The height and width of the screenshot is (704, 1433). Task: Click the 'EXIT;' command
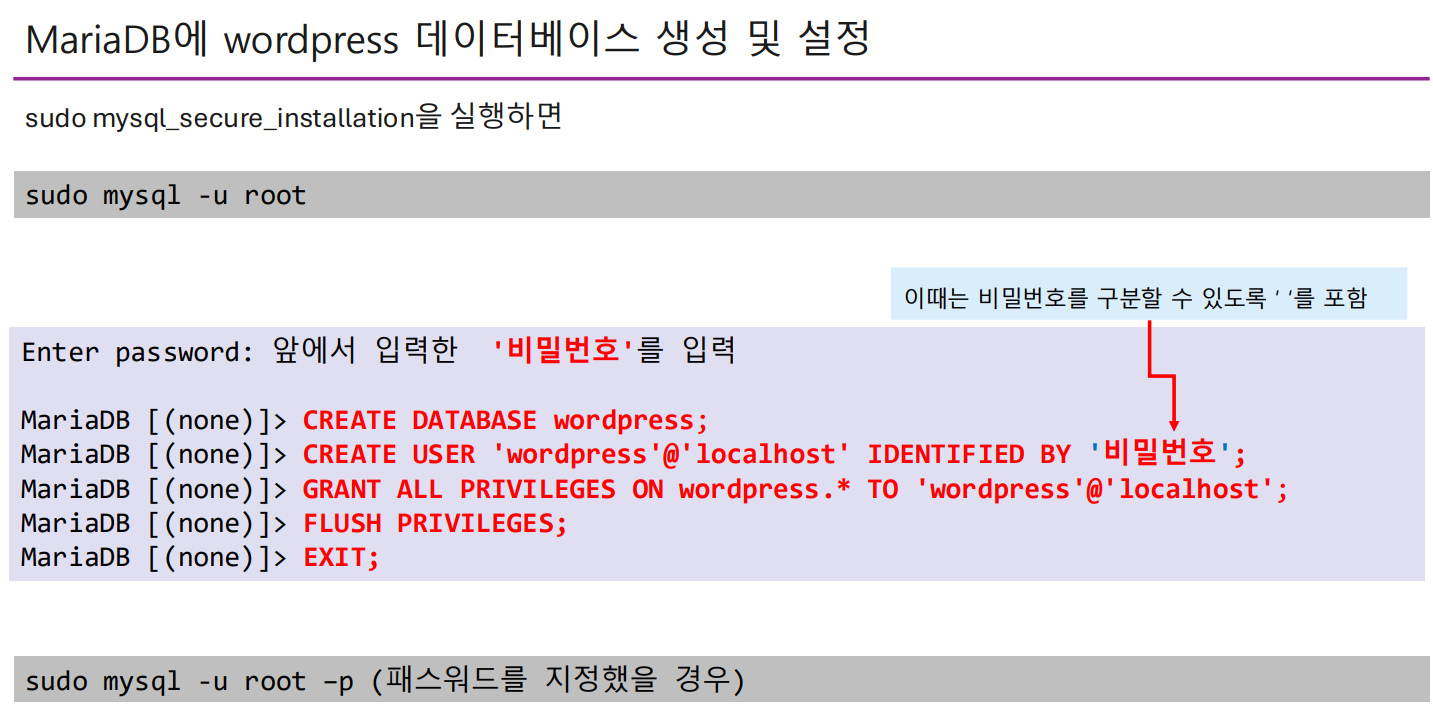pyautogui.click(x=342, y=557)
